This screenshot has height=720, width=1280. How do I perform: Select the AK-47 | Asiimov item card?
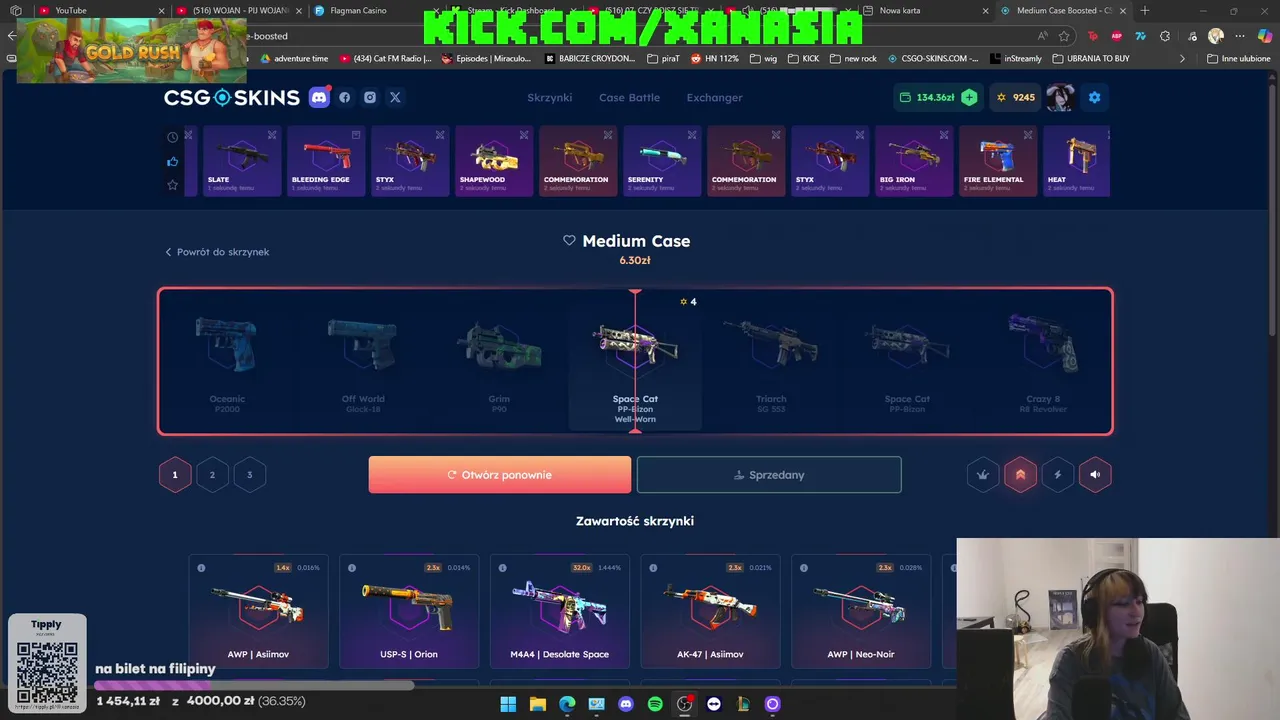pos(710,611)
